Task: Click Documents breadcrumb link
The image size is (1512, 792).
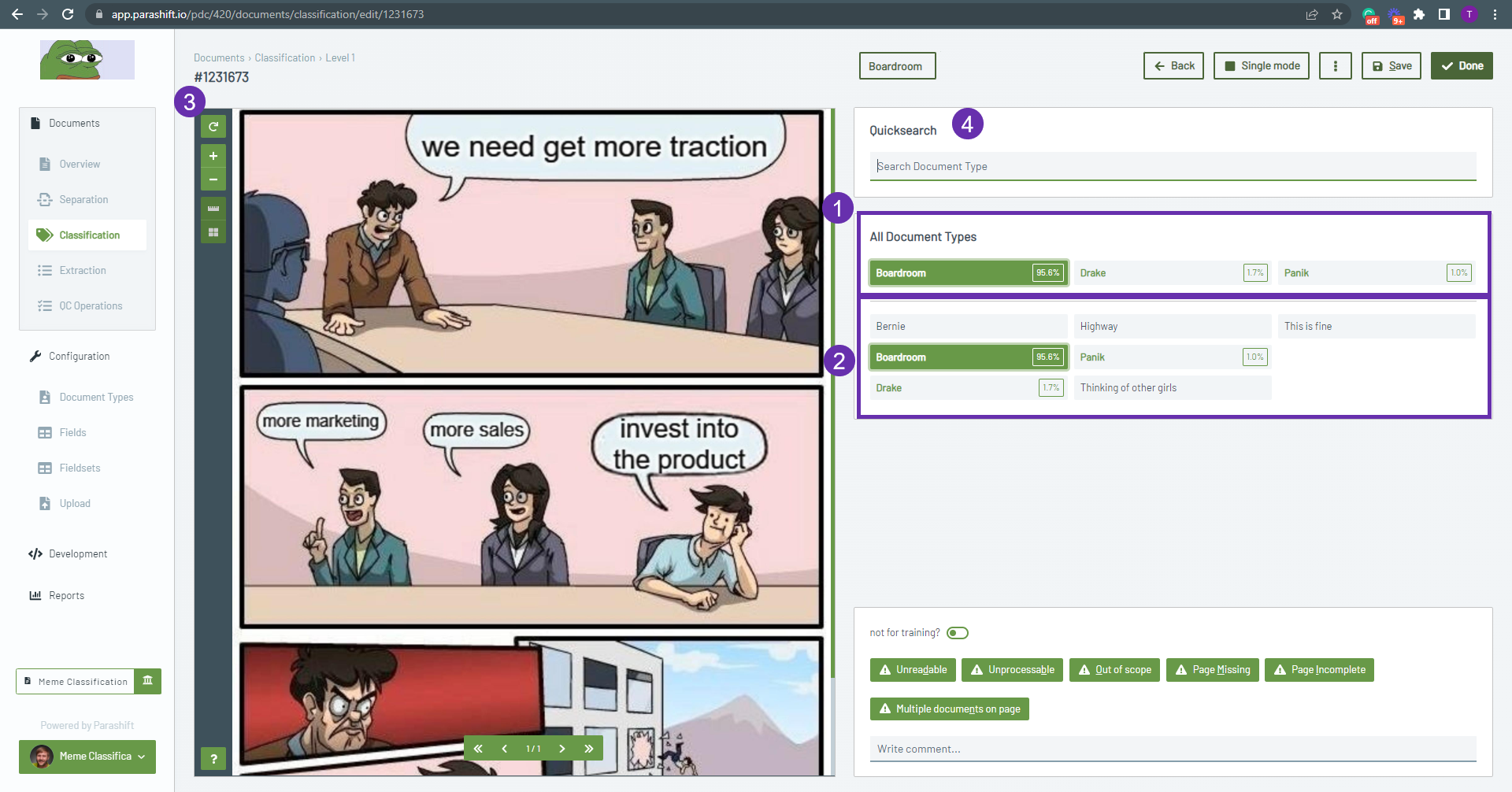Action: [x=219, y=58]
